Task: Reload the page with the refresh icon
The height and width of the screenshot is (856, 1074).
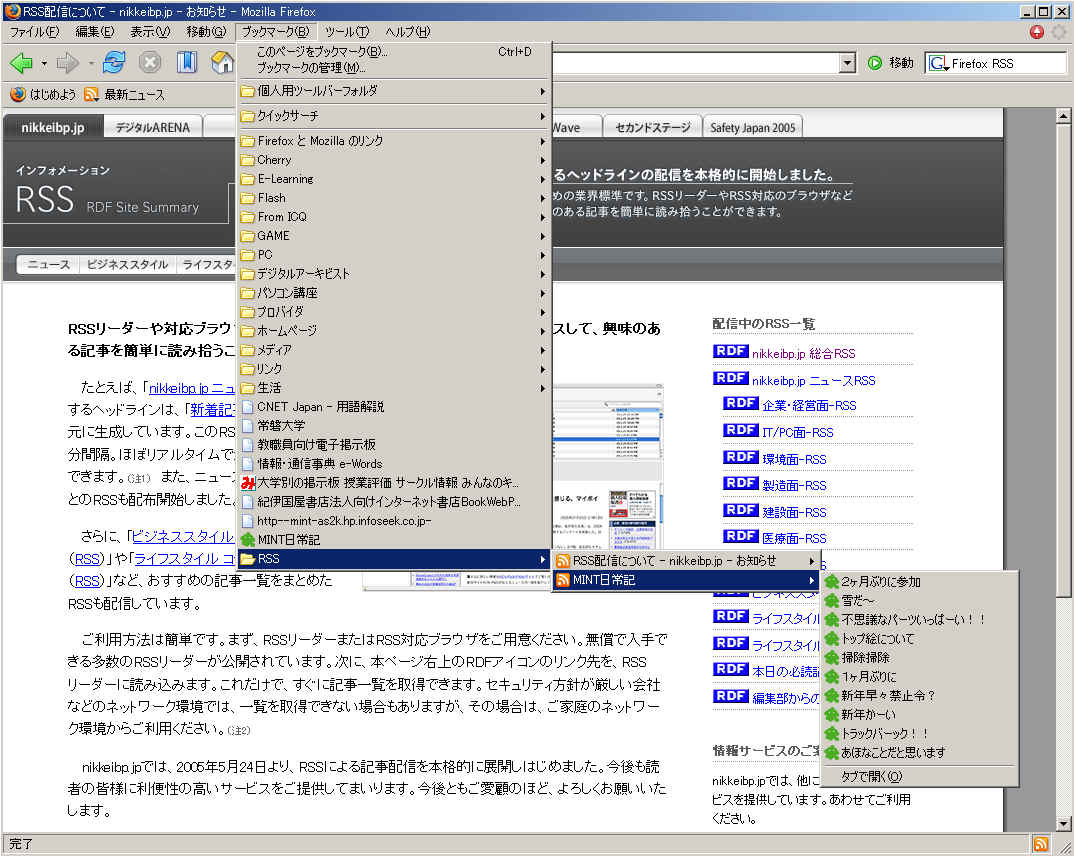Action: click(x=114, y=62)
